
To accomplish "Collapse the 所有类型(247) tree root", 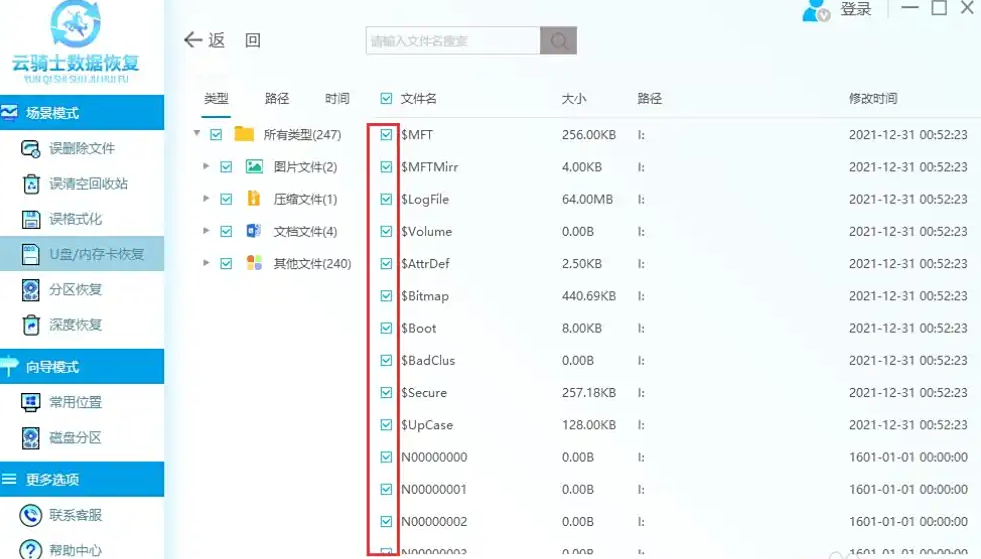I will pyautogui.click(x=197, y=134).
